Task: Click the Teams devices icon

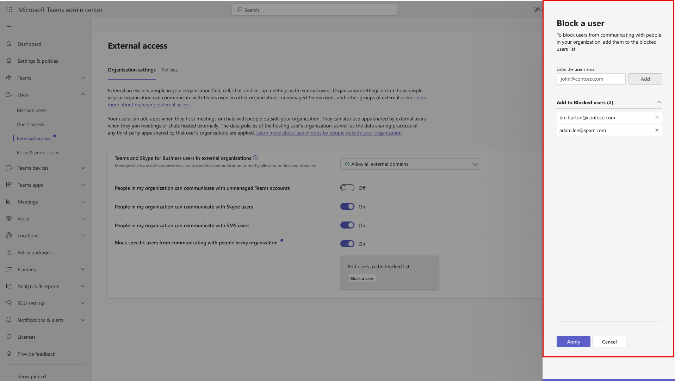Action: (9, 168)
